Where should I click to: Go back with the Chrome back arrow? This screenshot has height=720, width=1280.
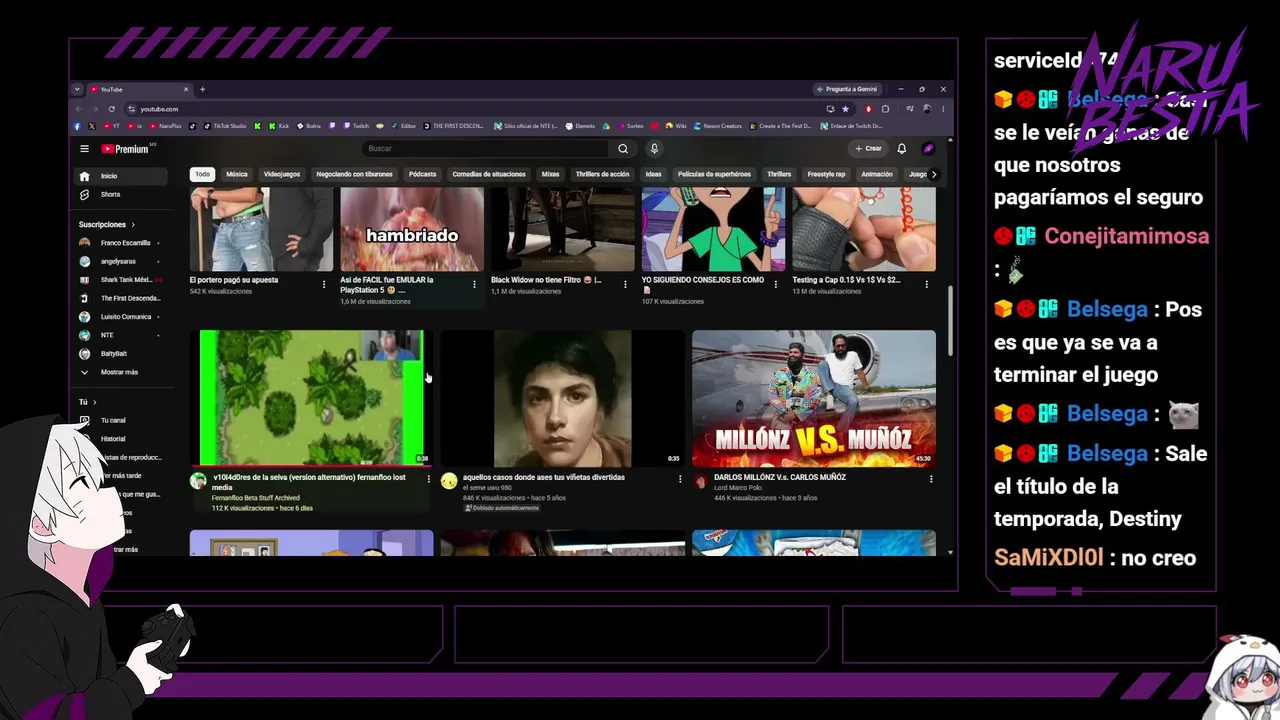[x=78, y=109]
